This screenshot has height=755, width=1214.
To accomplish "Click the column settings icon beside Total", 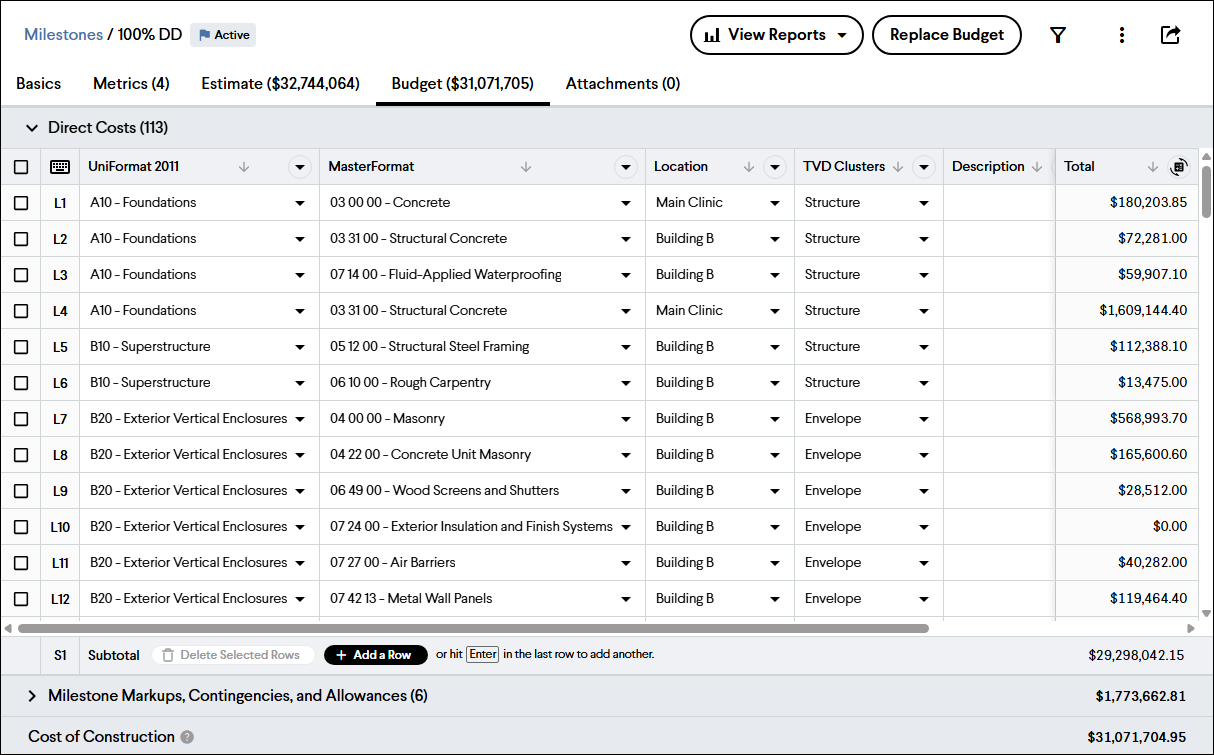I will [1178, 167].
